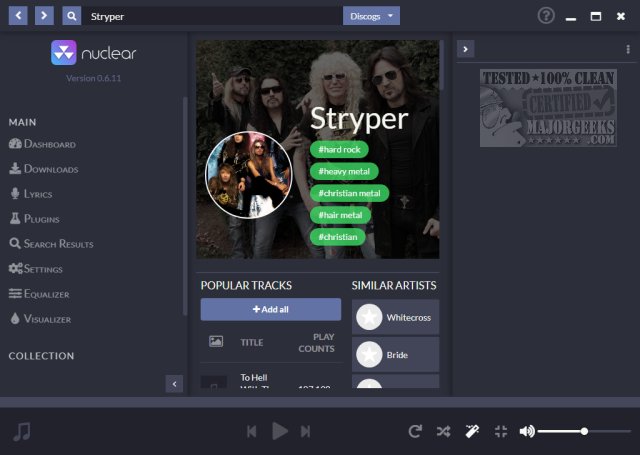640x455 pixels.
Task: Open the Dashboard section
Action: click(42, 144)
